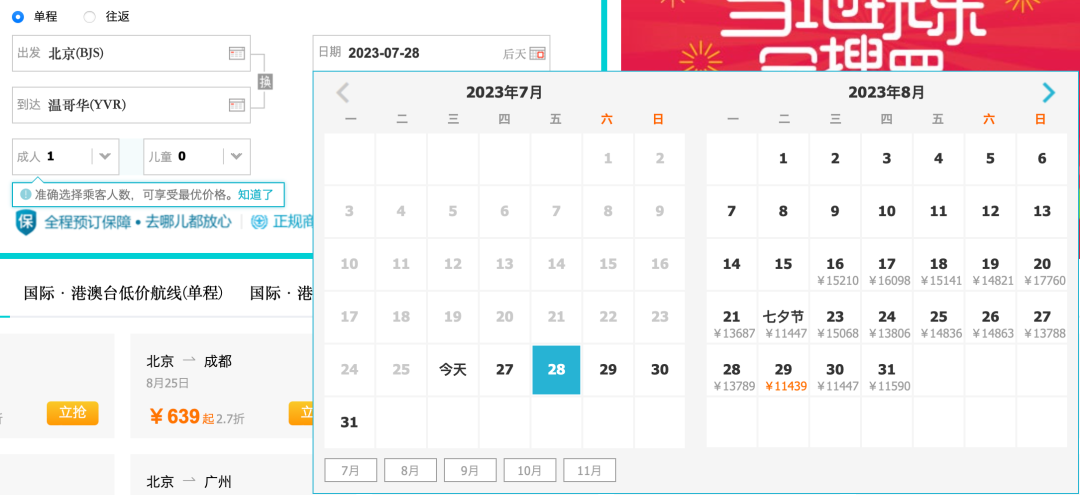Viewport: 1080px width, 495px height.
Task: Dismiss tip via 知道了 link
Action: tap(256, 195)
